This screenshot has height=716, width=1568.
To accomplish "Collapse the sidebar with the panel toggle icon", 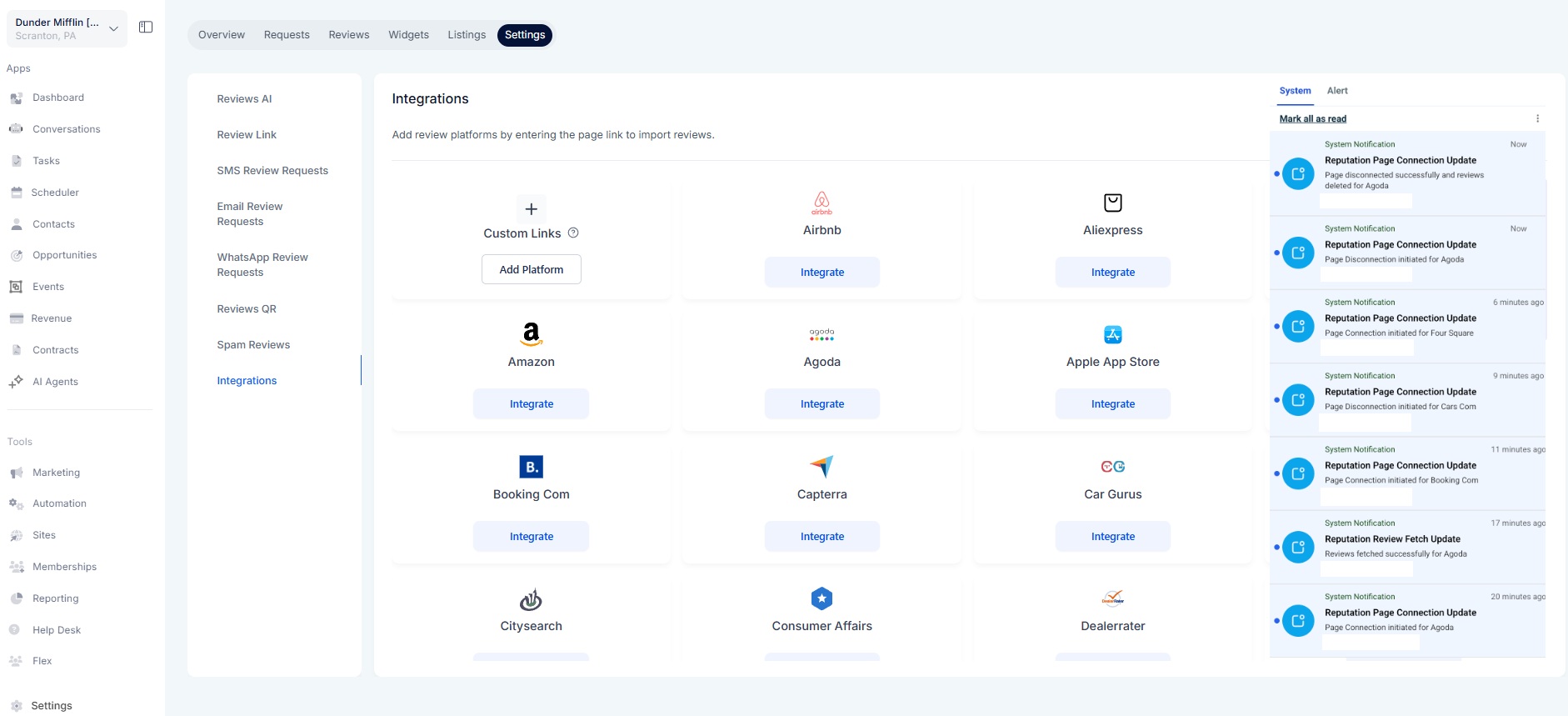I will [146, 28].
